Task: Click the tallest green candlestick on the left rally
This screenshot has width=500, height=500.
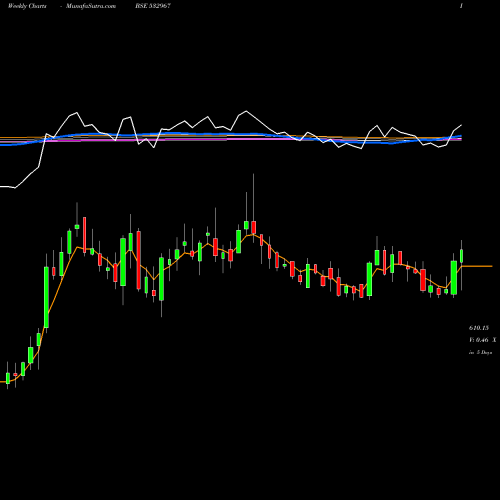Action: pyautogui.click(x=46, y=297)
